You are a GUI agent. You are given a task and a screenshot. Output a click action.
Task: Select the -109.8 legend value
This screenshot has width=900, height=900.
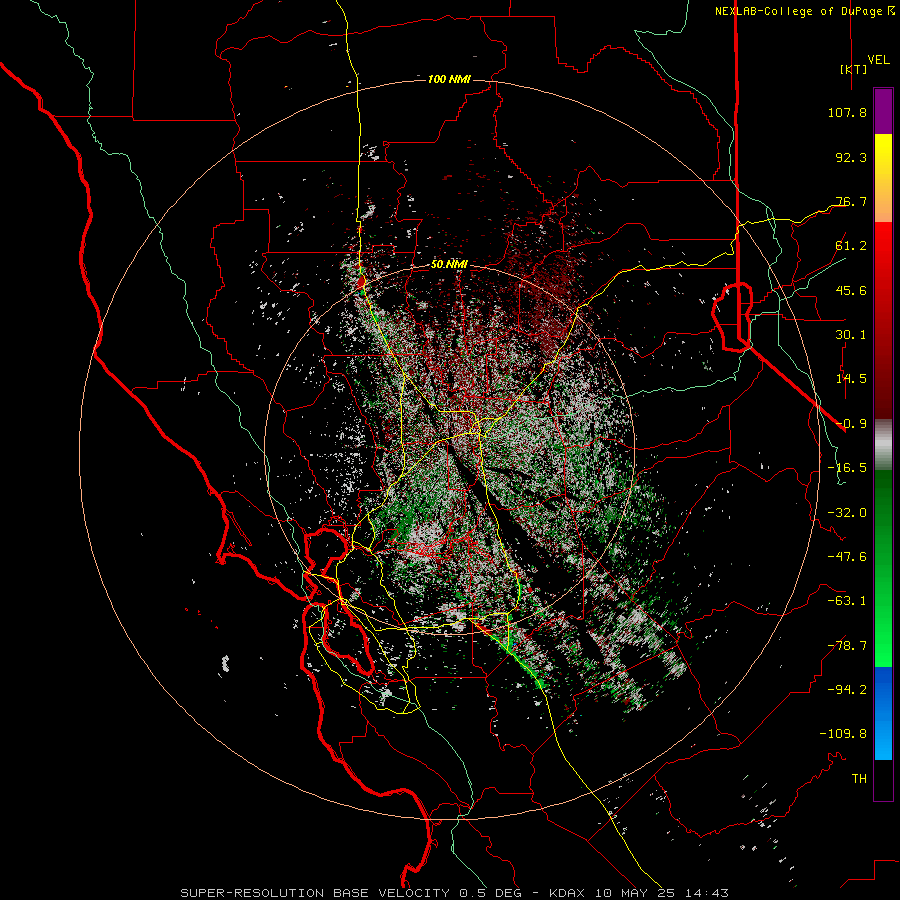coord(843,734)
